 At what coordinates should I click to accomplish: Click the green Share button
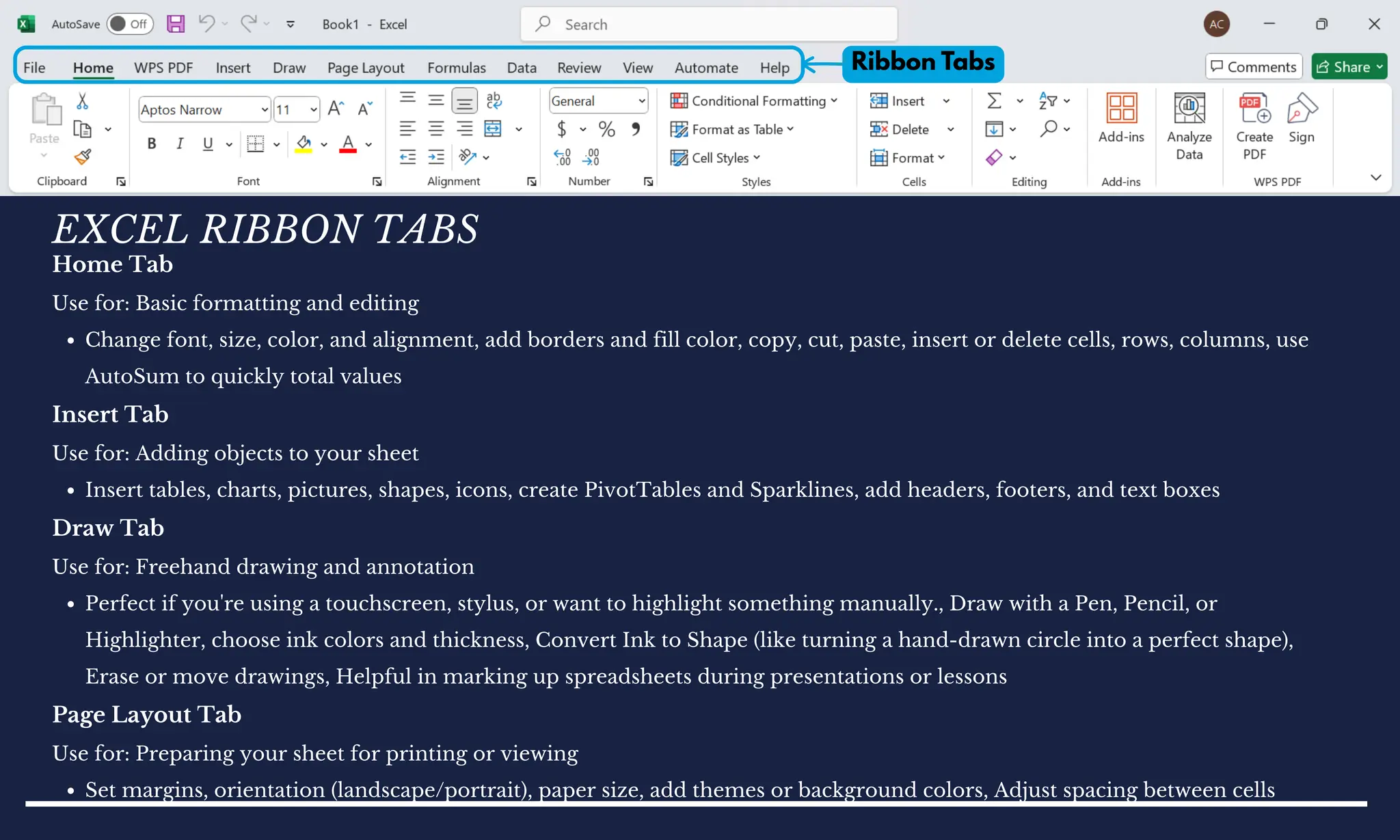pyautogui.click(x=1349, y=66)
